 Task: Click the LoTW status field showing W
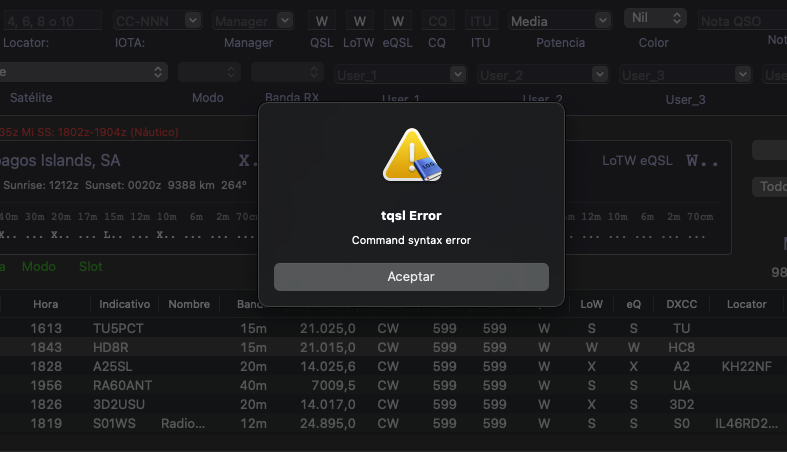point(359,21)
